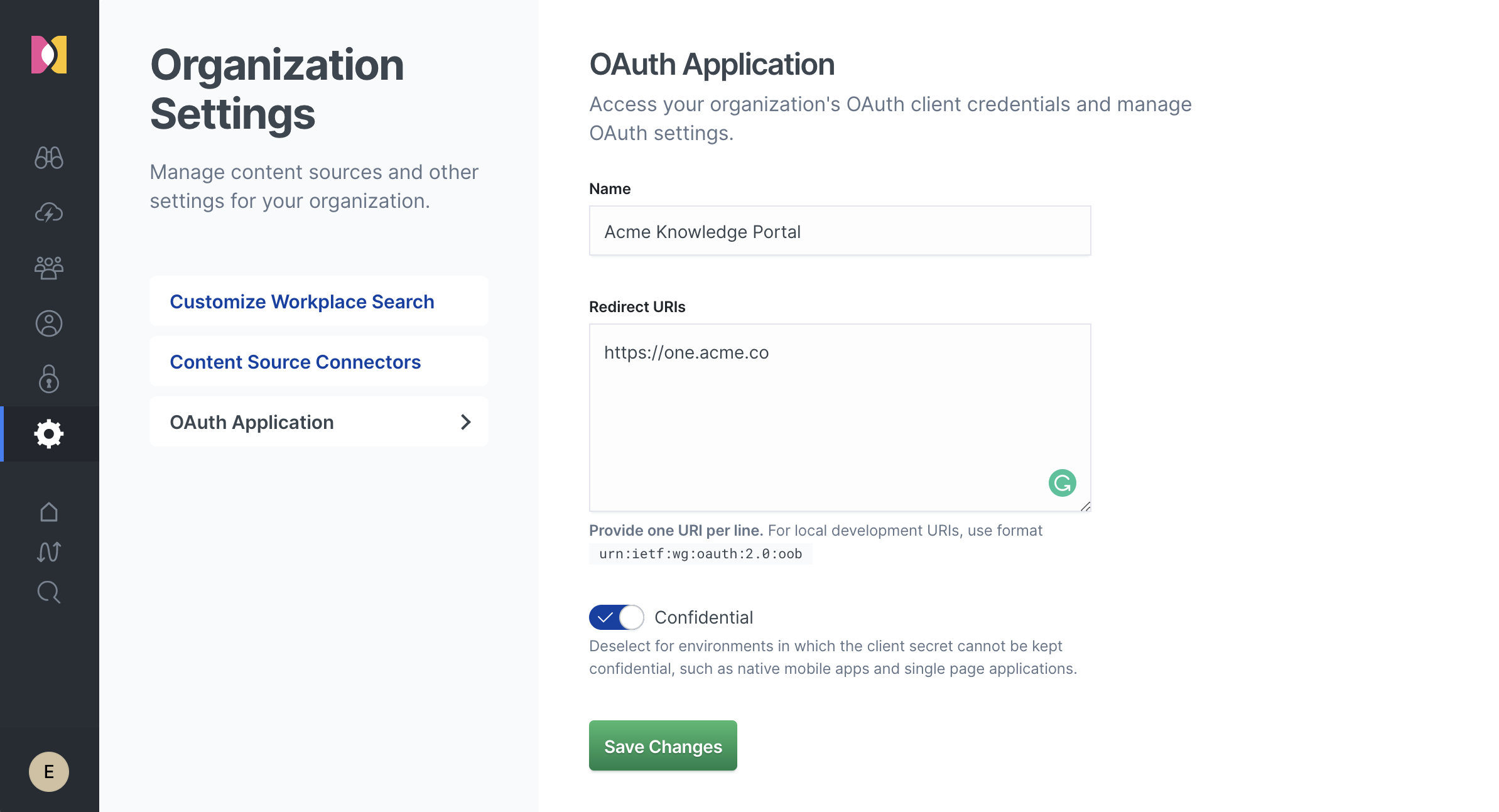Open Customize Workplace Search settings

point(302,301)
